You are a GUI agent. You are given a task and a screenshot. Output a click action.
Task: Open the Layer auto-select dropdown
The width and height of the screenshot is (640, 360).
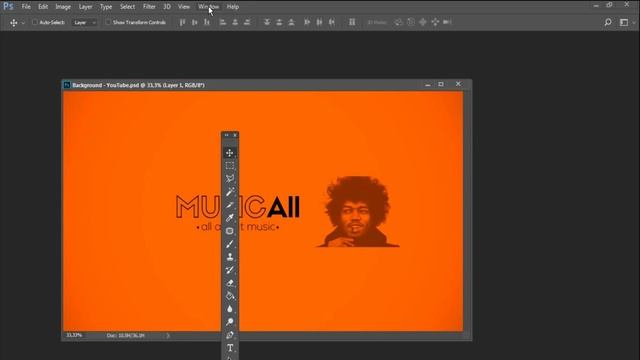[84, 22]
